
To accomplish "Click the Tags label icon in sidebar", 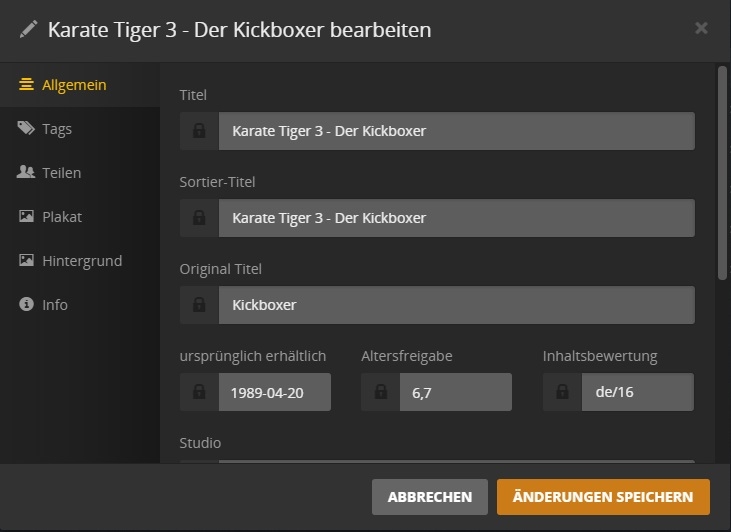I will [26, 128].
